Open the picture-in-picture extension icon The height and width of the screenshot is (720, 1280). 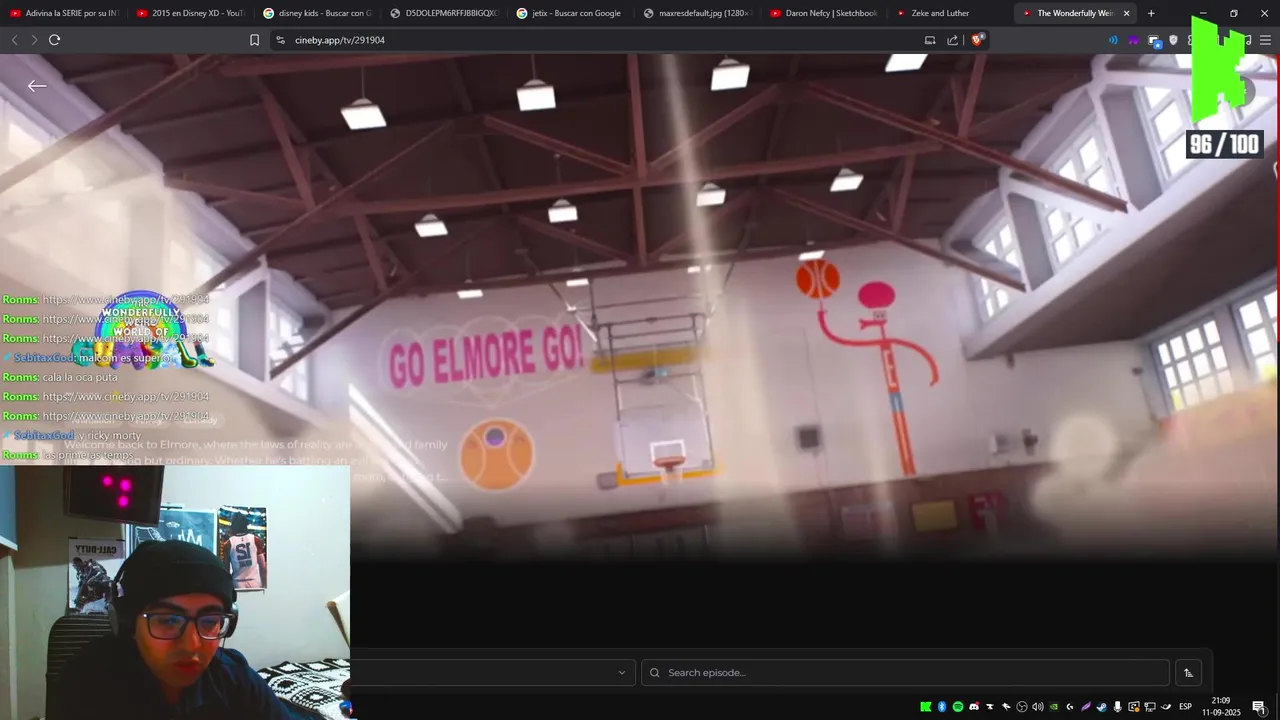coord(1154,41)
